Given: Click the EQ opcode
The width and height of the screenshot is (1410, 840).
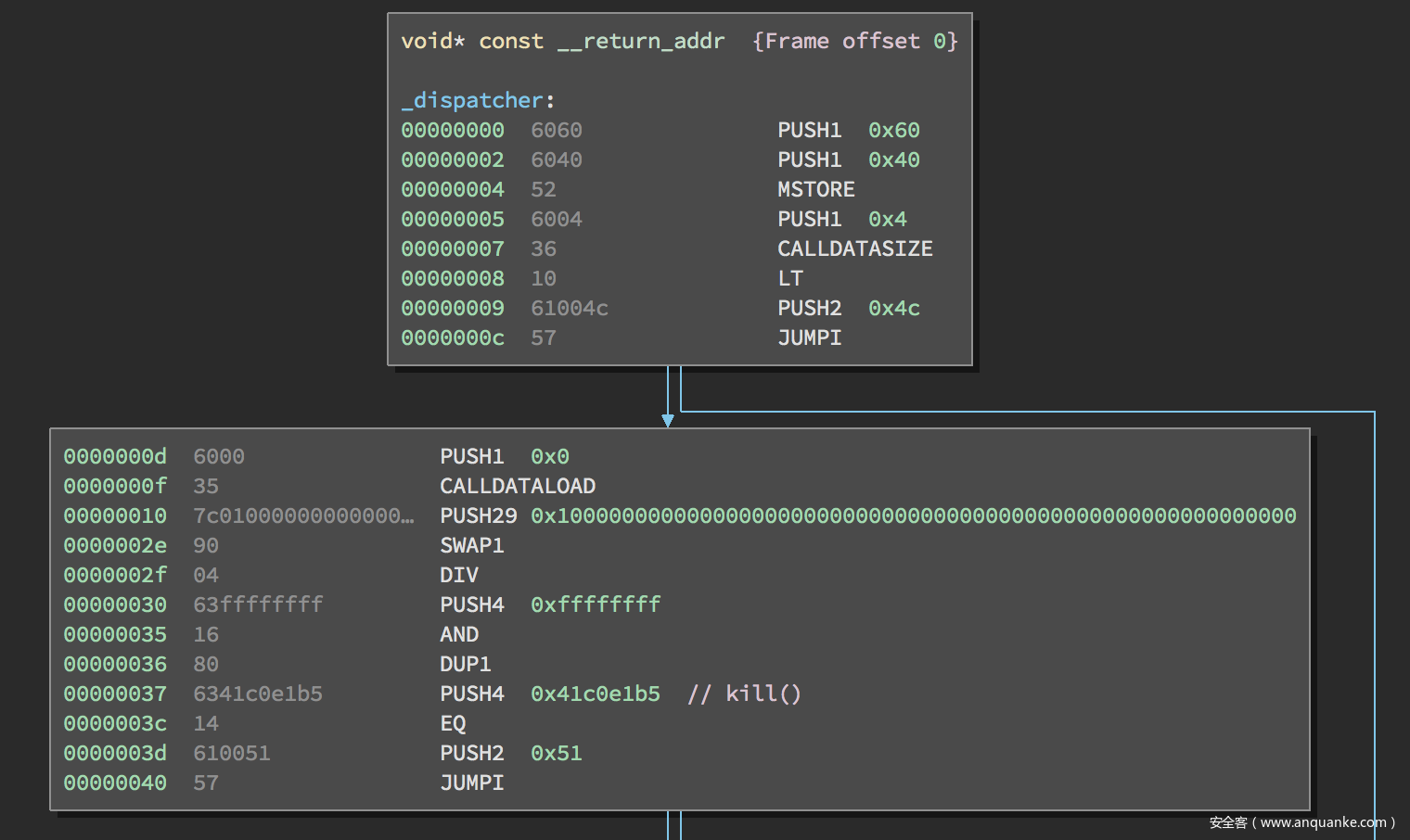Looking at the screenshot, I should 453,723.
